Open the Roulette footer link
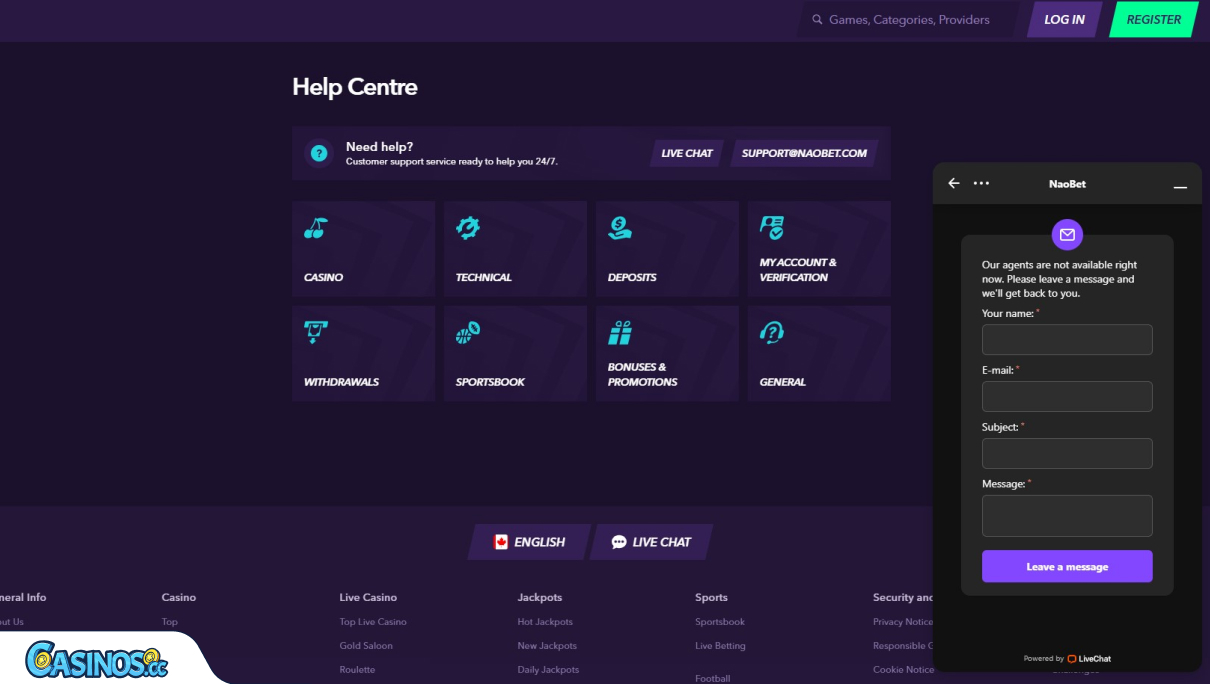This screenshot has height=684, width=1210. (x=357, y=670)
